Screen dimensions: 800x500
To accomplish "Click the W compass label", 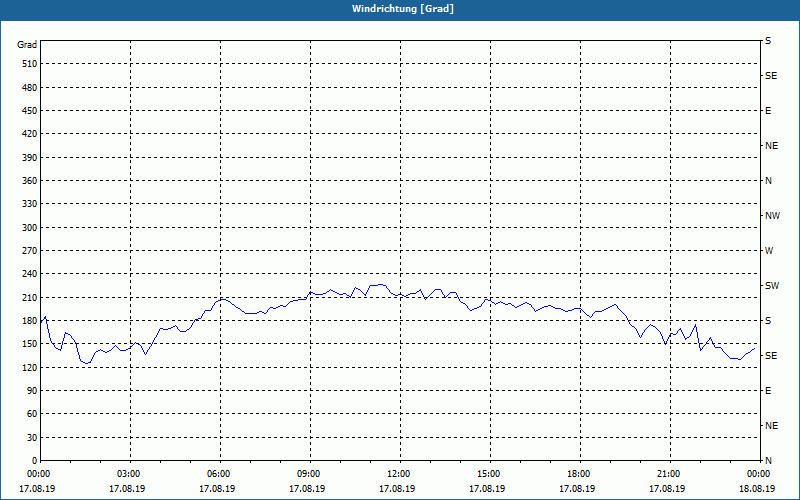I will (769, 251).
